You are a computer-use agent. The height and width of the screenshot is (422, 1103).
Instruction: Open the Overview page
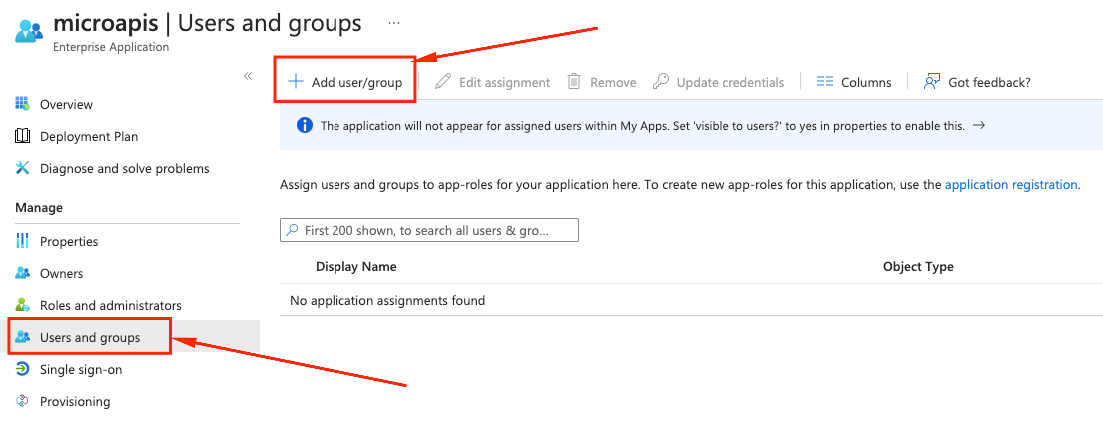[x=66, y=104]
